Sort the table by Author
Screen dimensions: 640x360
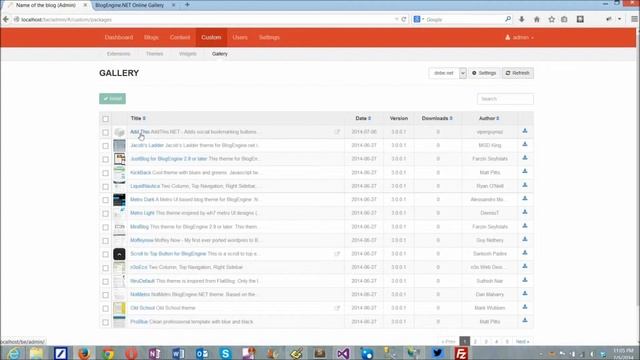(x=489, y=118)
